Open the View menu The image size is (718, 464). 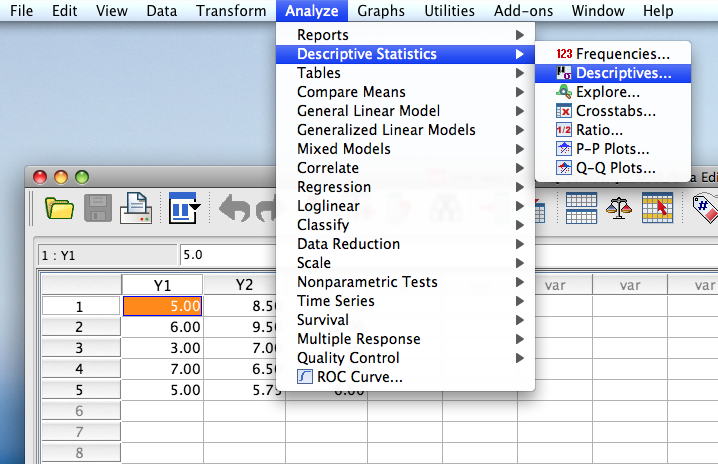[x=112, y=11]
